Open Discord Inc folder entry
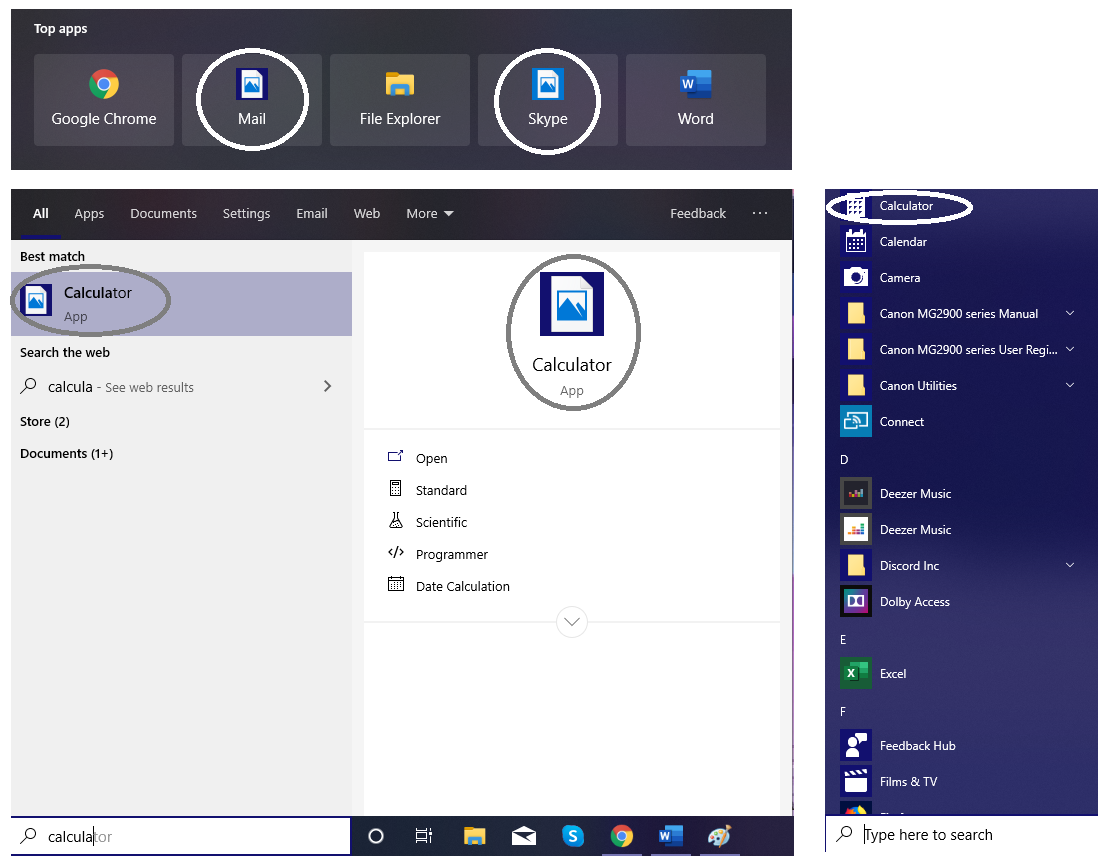Screen dimensions: 1107x857 point(909,565)
